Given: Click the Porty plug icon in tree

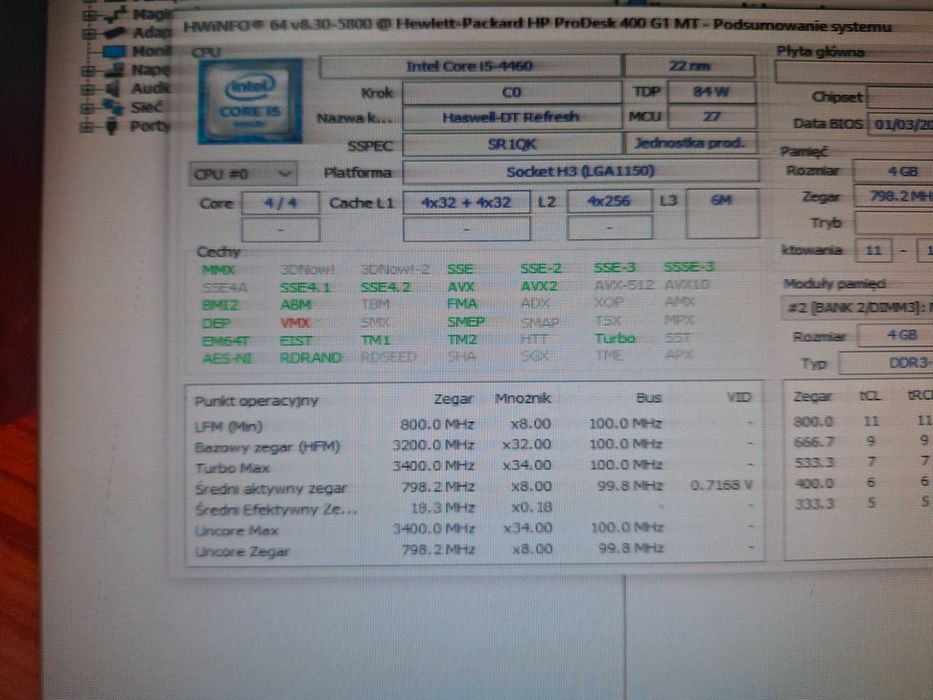Looking at the screenshot, I should click(111, 126).
